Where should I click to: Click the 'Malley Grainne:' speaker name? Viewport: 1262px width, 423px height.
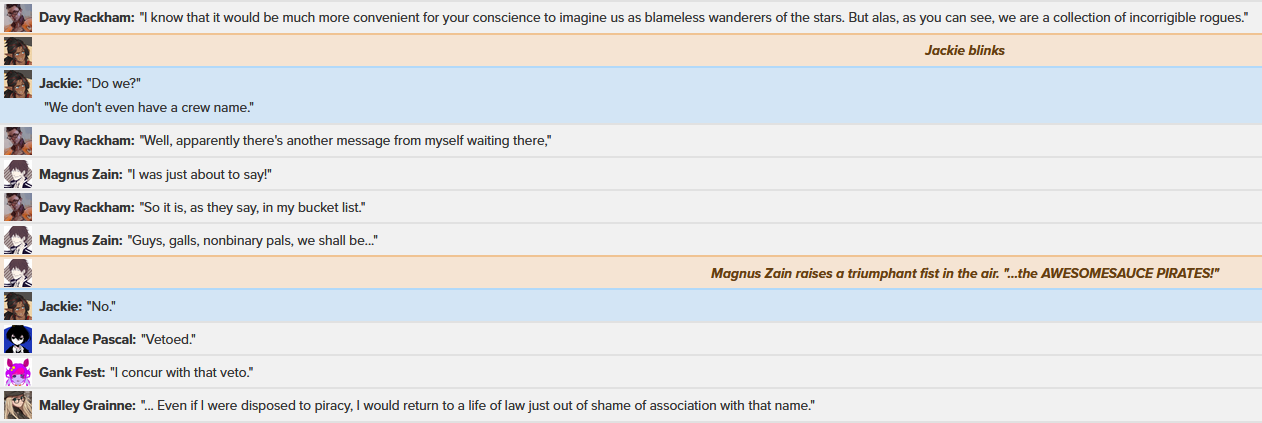pos(87,405)
